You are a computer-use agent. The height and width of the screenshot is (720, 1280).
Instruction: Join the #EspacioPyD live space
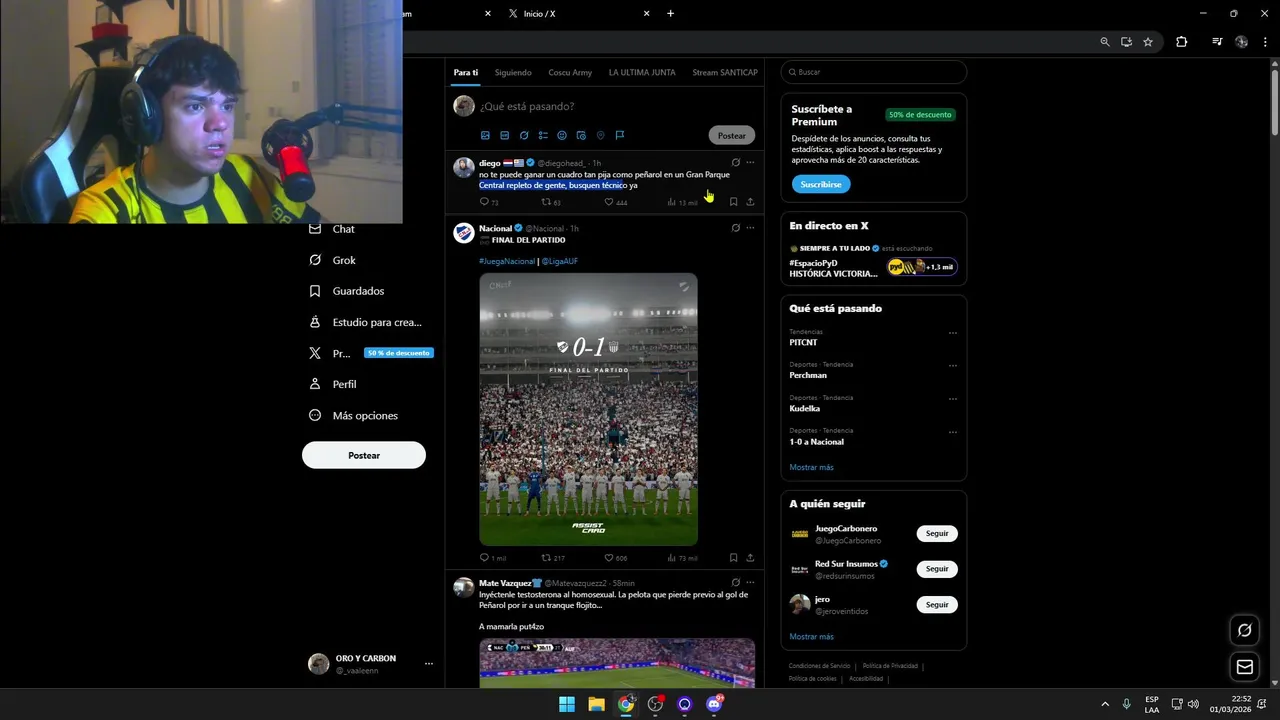(873, 261)
